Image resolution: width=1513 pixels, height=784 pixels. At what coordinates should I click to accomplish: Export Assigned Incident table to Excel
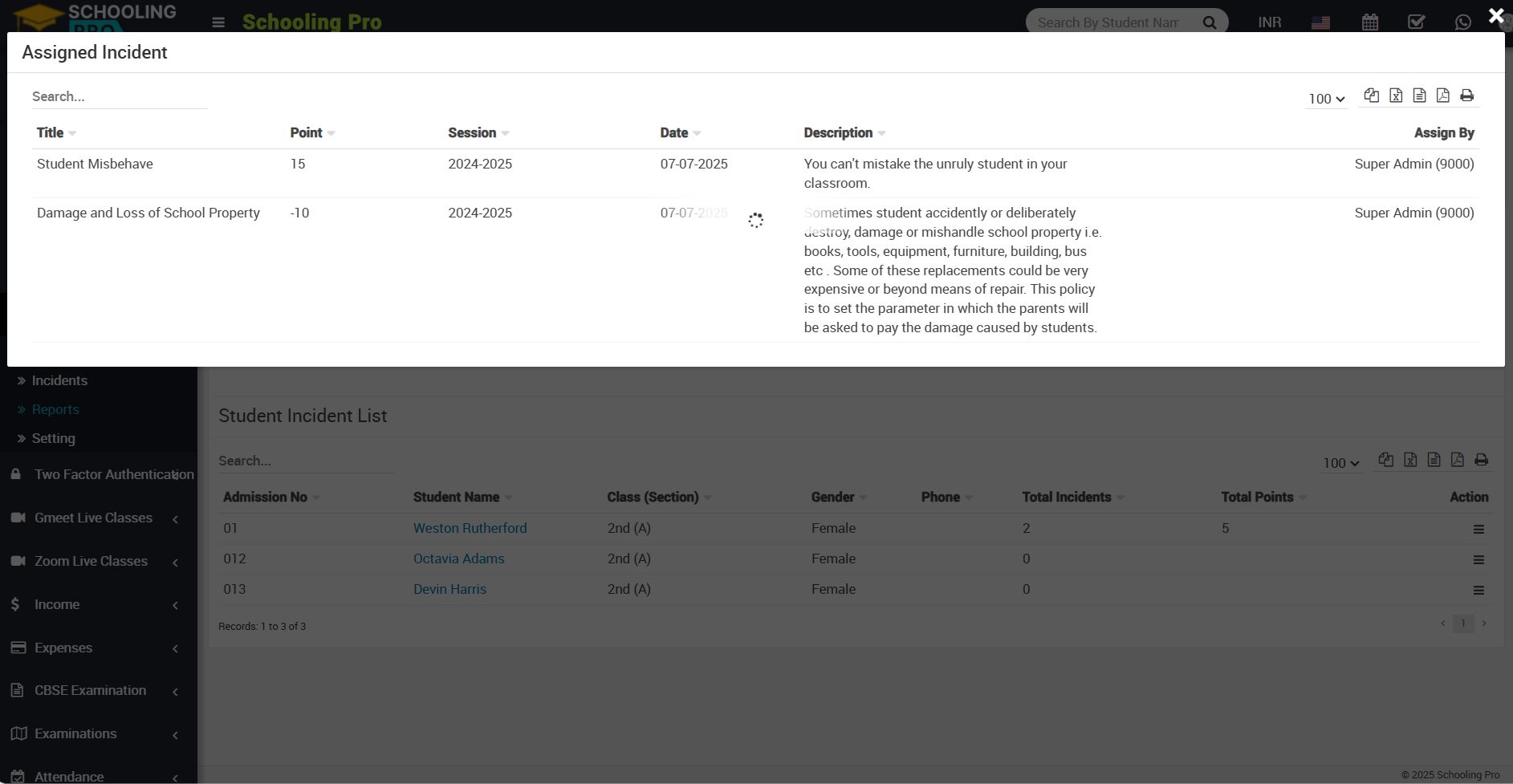click(x=1396, y=95)
